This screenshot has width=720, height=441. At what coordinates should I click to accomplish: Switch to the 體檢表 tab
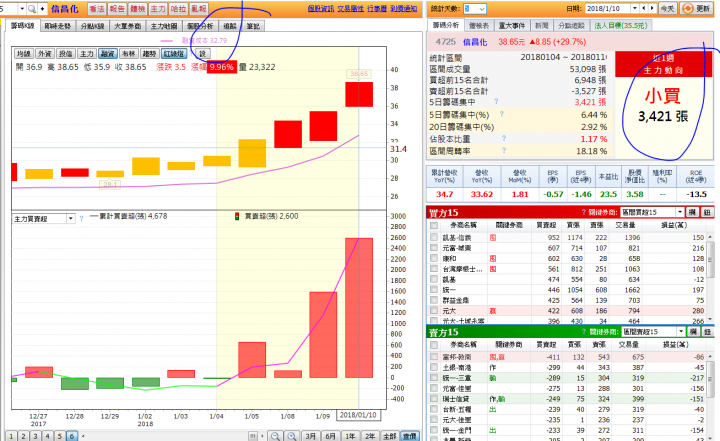479,26
